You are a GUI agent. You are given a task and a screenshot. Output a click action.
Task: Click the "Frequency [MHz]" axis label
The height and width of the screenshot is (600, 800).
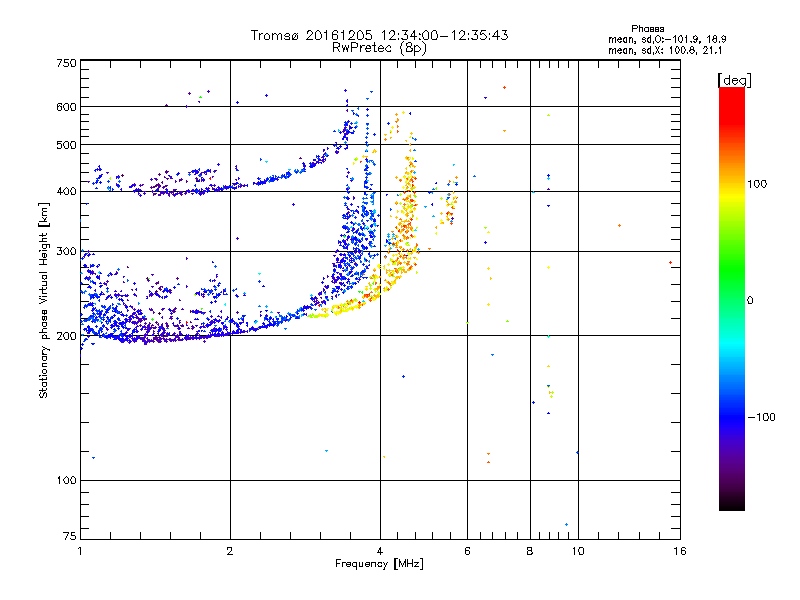click(x=379, y=564)
